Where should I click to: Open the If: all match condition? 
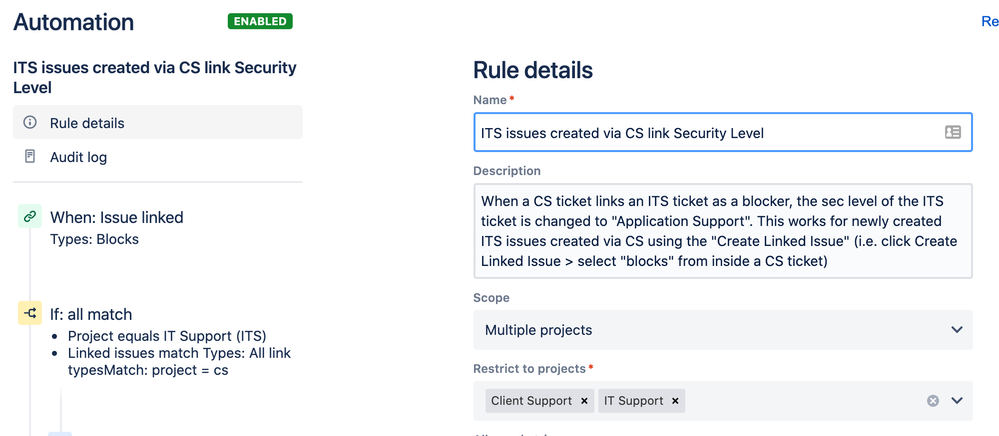tap(91, 314)
